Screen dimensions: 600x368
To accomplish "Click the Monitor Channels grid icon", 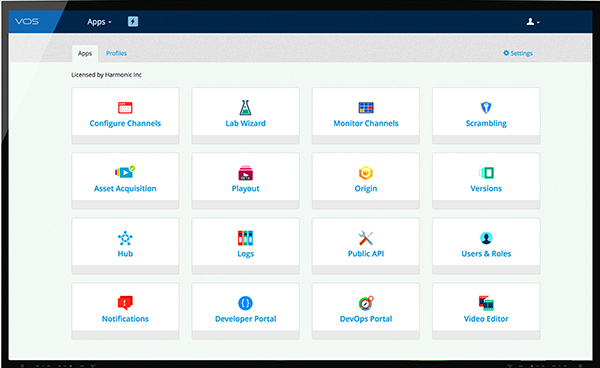I will (x=366, y=108).
